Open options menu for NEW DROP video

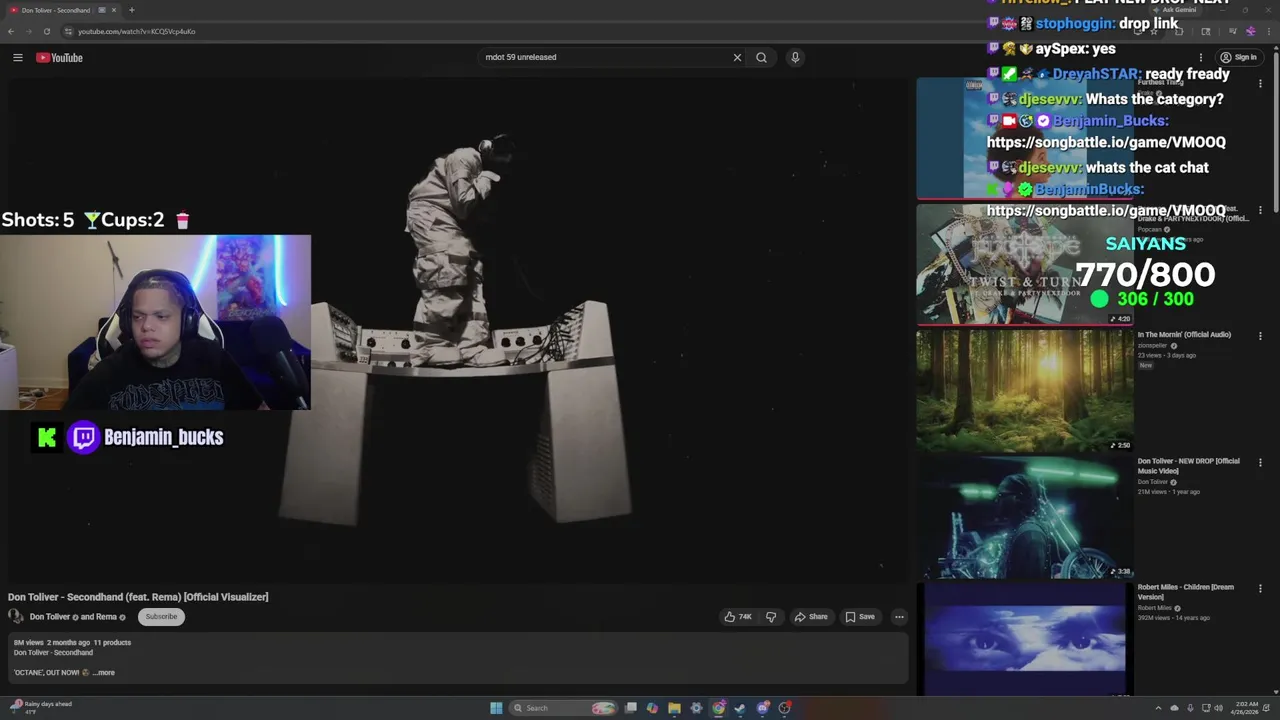(1260, 463)
